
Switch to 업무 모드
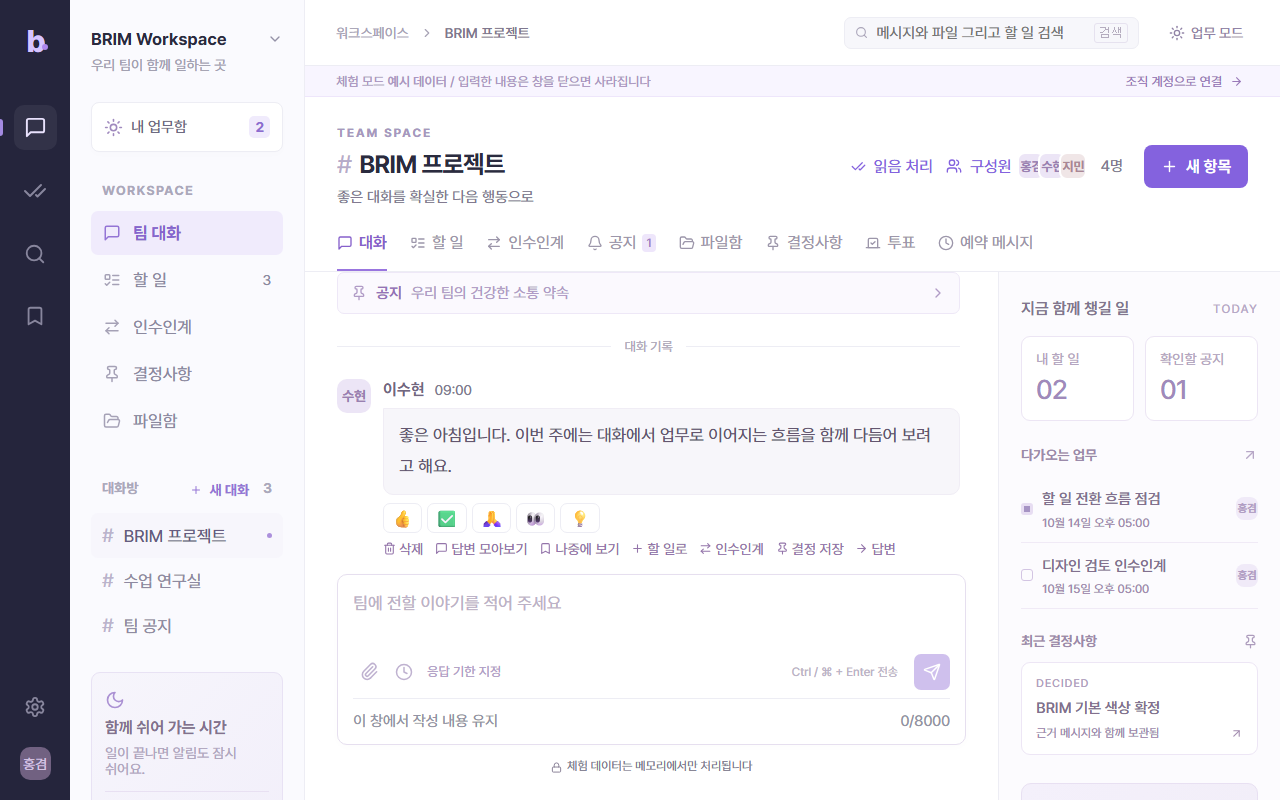coord(1206,33)
